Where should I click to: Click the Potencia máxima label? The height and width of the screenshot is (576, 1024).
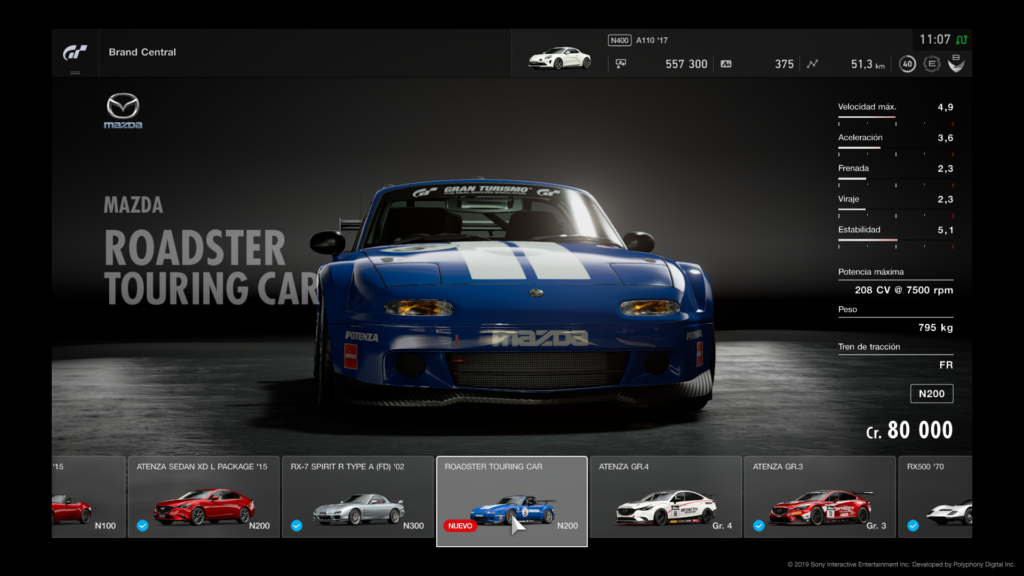point(871,272)
